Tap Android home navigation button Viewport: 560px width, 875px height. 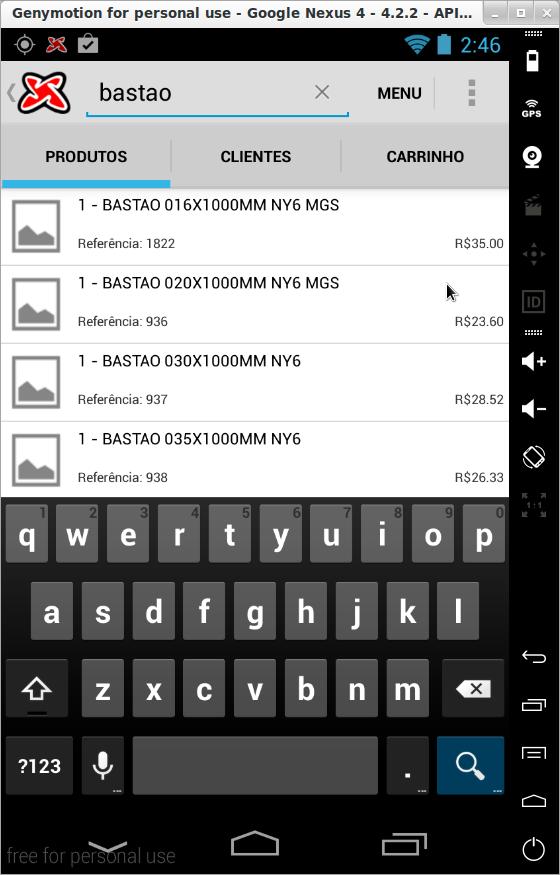point(255,844)
